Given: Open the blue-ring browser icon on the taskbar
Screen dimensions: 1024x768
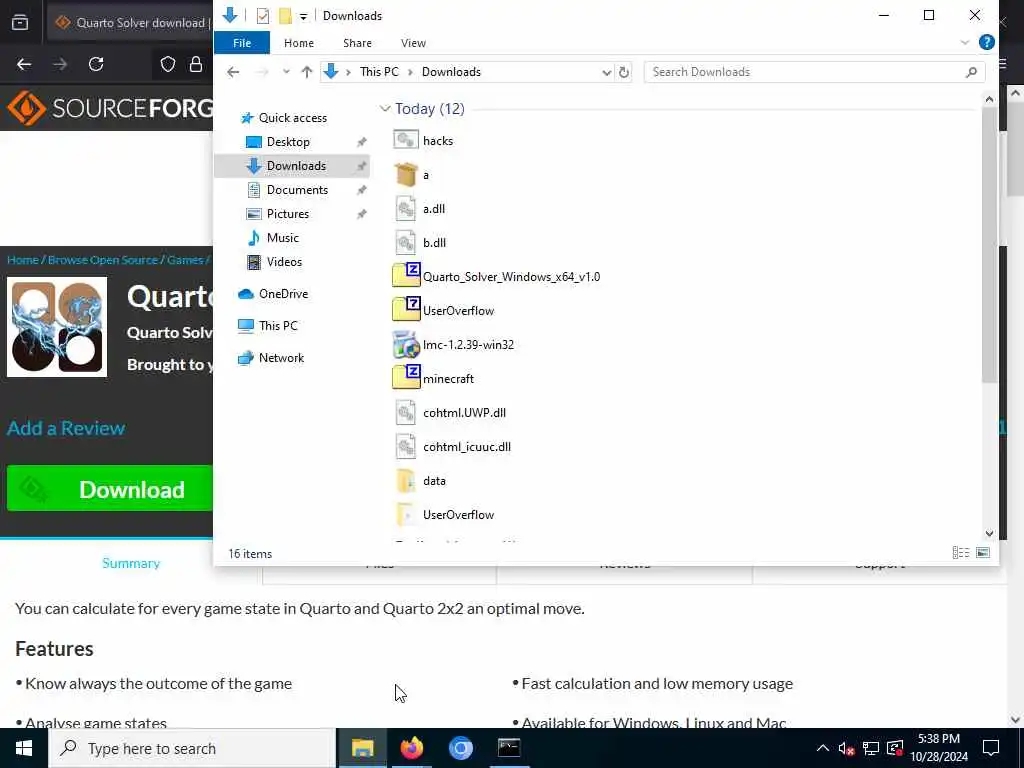Looking at the screenshot, I should (x=460, y=748).
